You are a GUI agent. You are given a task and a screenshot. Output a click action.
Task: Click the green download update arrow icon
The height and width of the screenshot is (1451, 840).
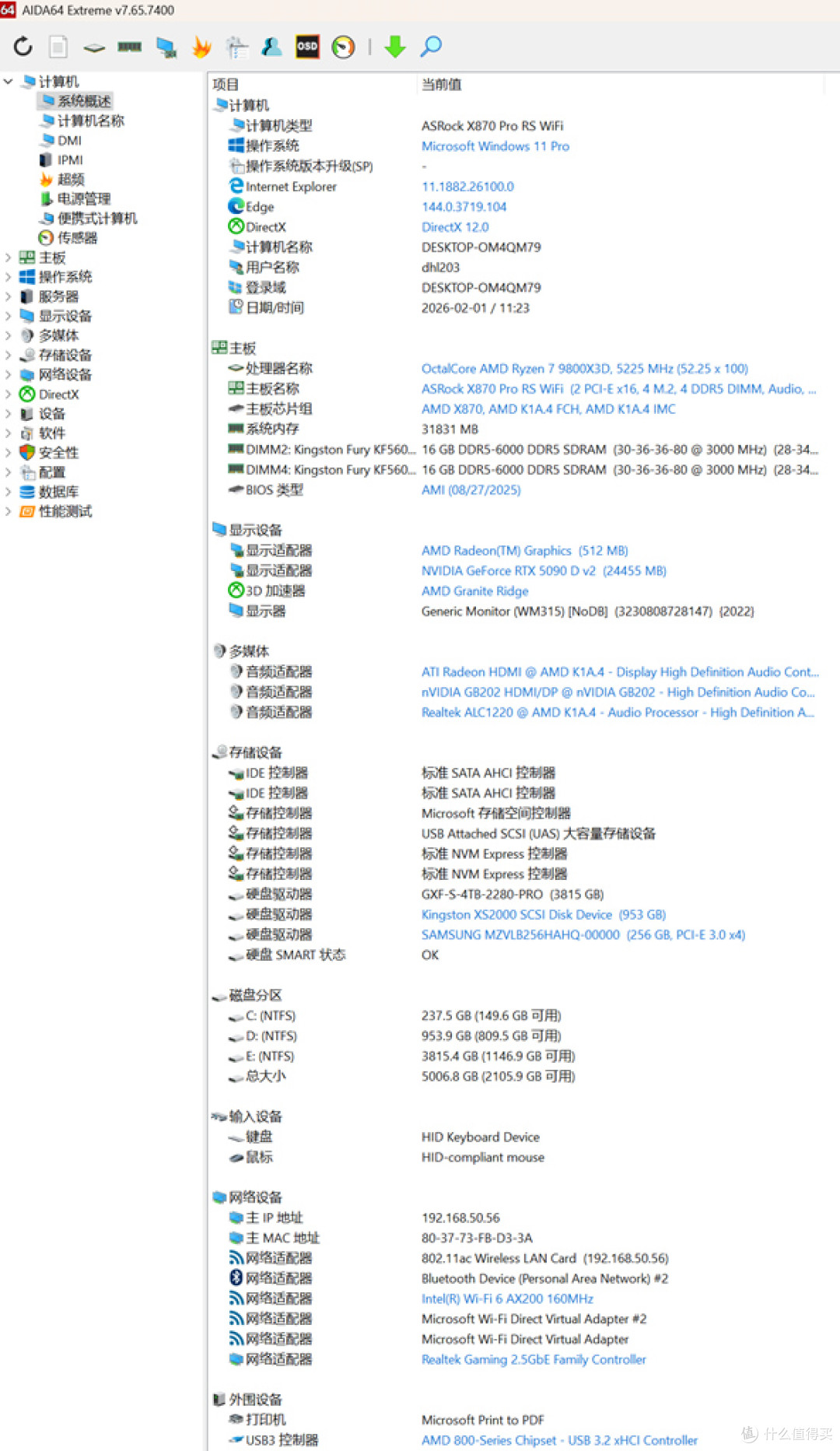click(395, 47)
